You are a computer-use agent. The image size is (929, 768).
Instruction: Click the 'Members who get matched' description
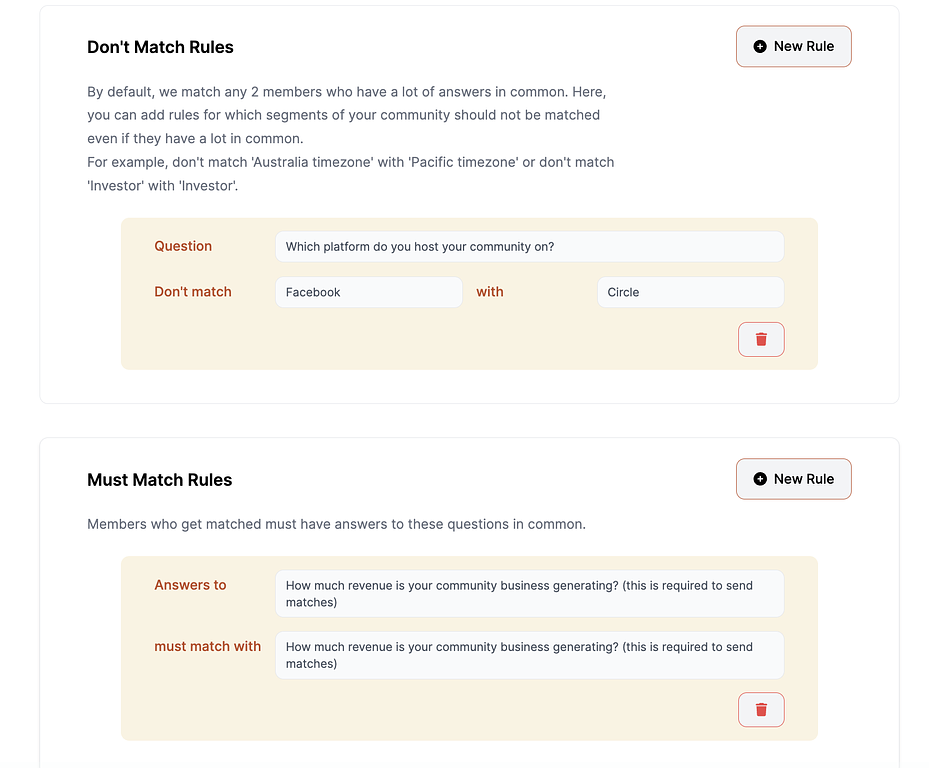coord(337,524)
